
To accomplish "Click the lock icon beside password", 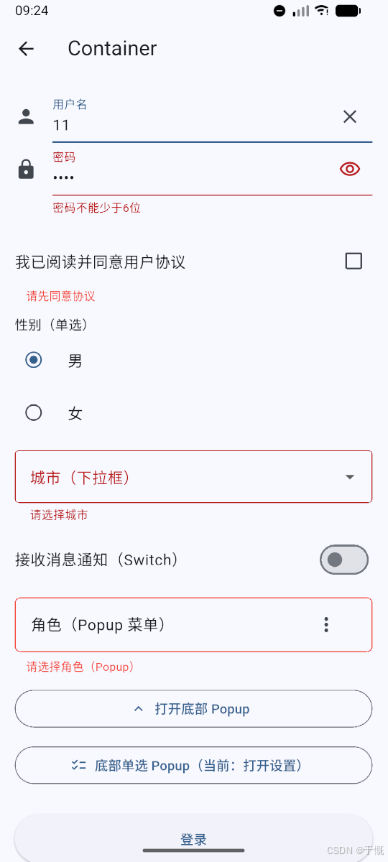I will pos(26,169).
